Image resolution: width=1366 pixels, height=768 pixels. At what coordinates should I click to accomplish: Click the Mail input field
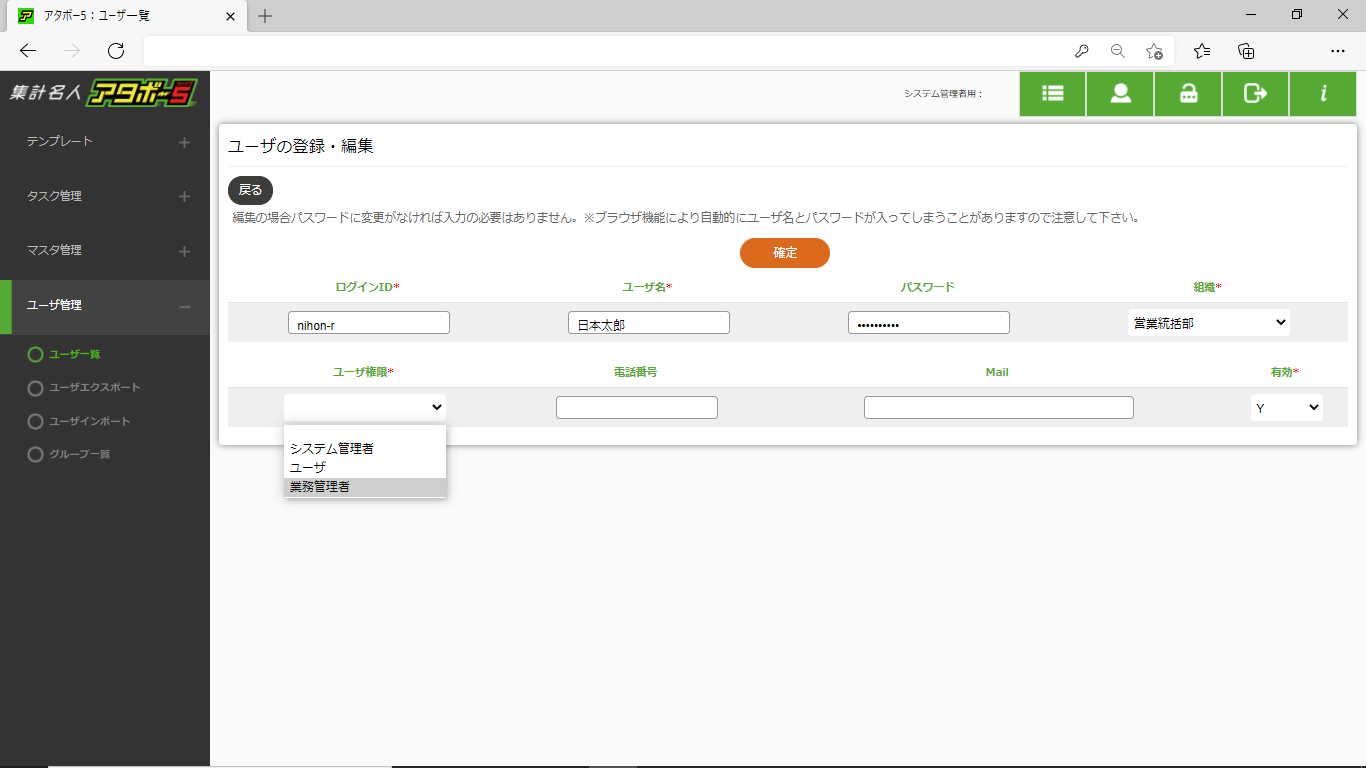[999, 407]
